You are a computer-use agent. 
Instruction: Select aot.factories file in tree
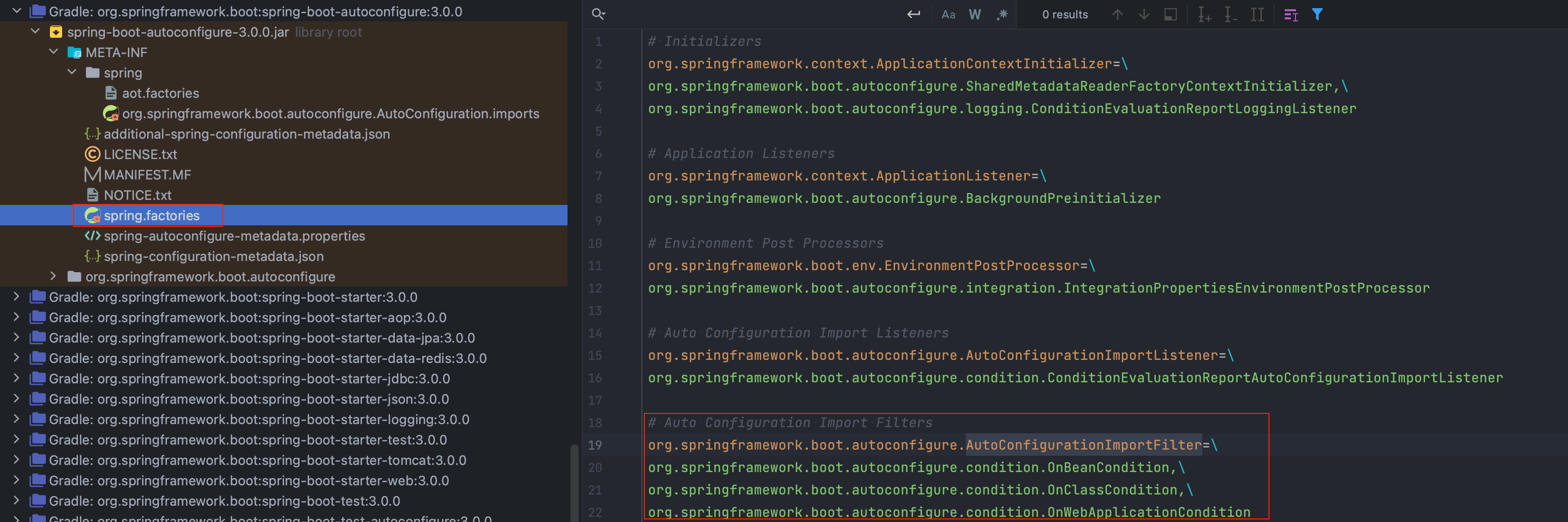(x=160, y=93)
